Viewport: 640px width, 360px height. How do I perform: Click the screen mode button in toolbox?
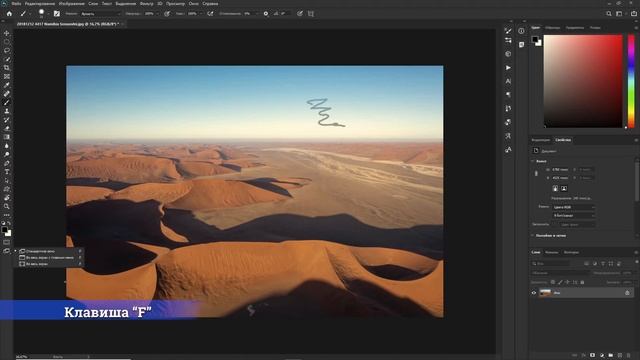point(7,251)
